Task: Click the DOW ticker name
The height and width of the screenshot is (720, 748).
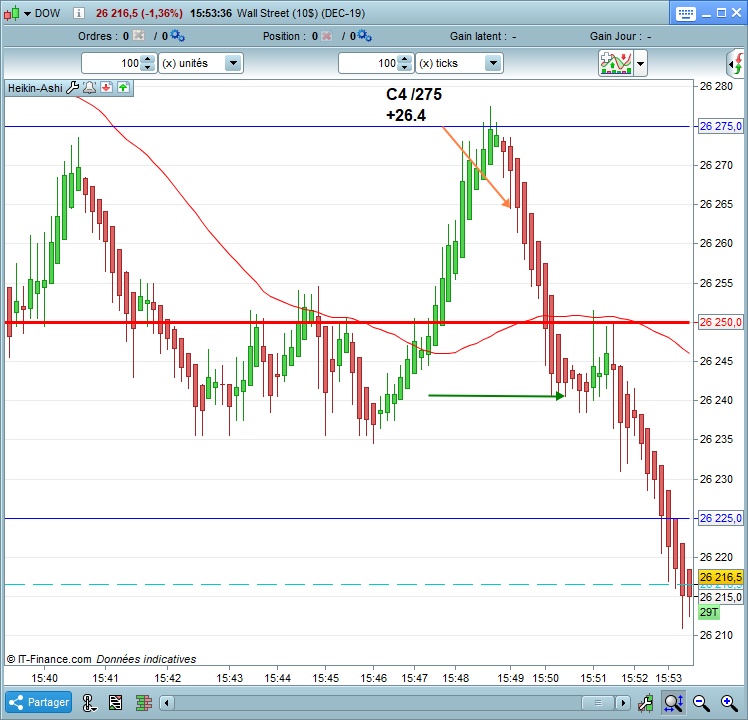Action: coord(48,13)
